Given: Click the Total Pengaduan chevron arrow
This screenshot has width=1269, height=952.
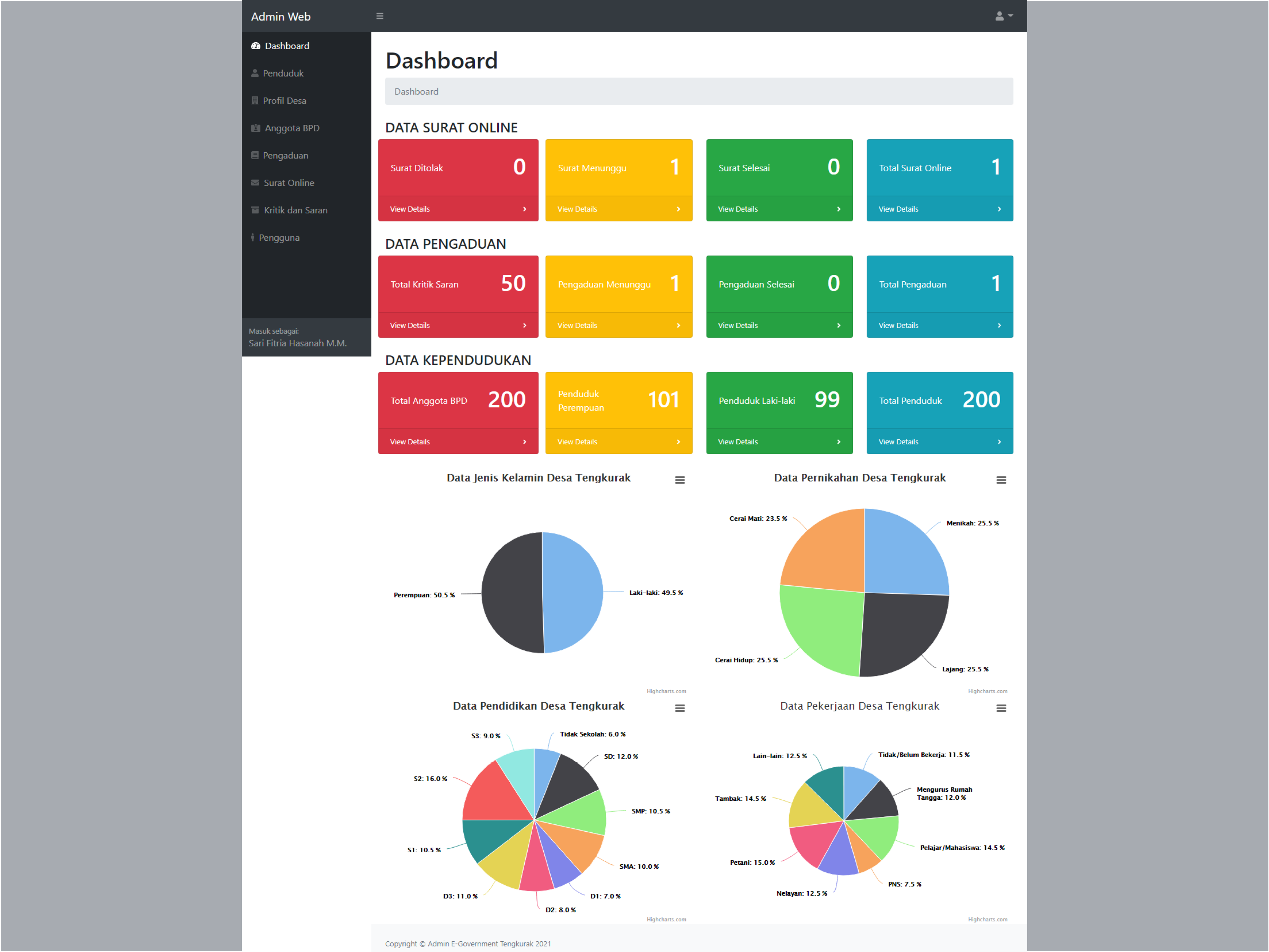Looking at the screenshot, I should tap(1000, 326).
